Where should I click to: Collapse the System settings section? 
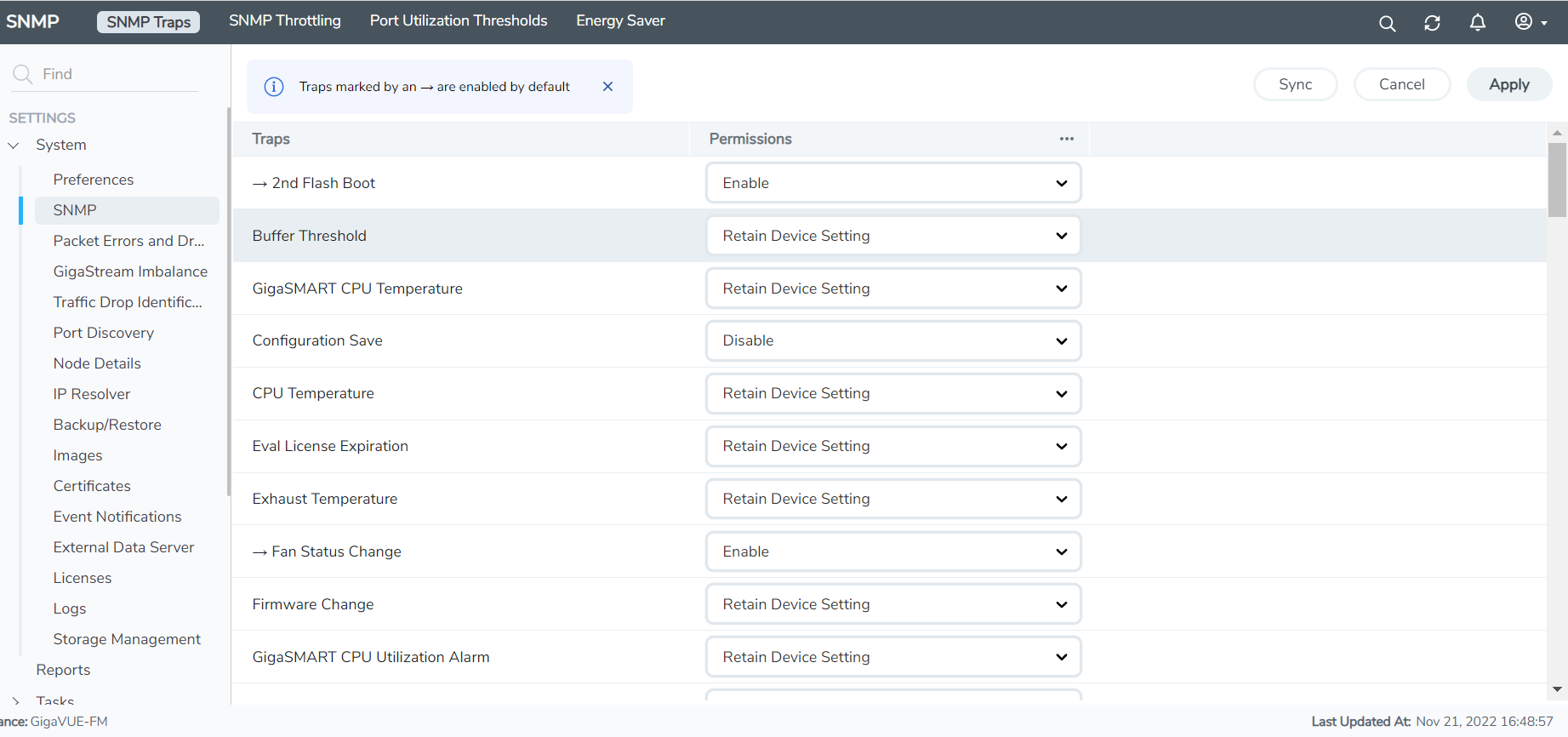pyautogui.click(x=14, y=146)
